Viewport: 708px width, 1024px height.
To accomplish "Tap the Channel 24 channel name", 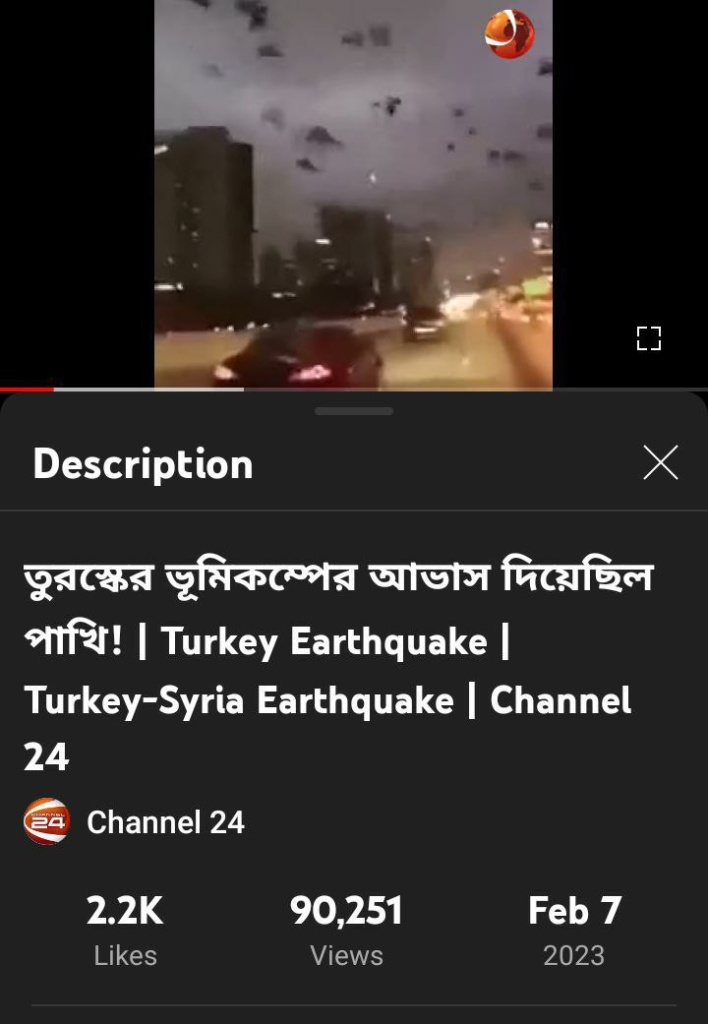I will [166, 822].
